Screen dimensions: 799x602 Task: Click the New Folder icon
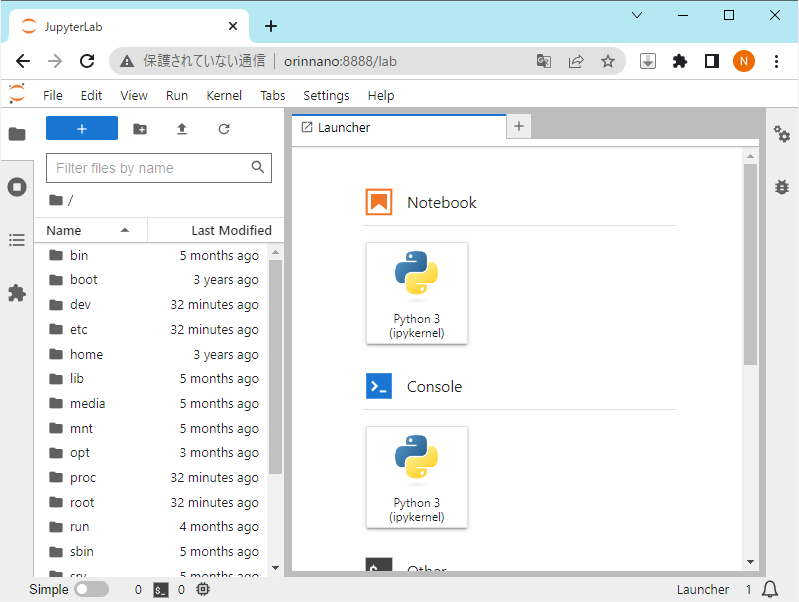(140, 129)
